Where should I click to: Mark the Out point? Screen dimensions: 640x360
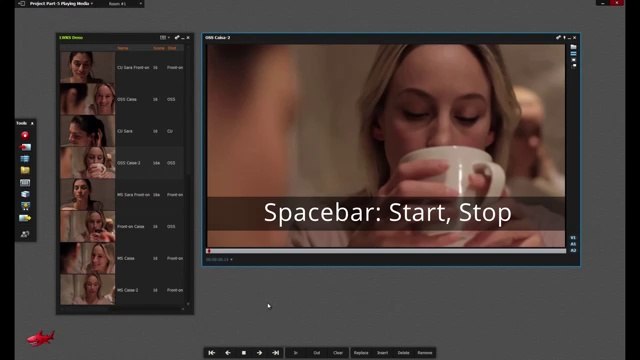(x=317, y=353)
